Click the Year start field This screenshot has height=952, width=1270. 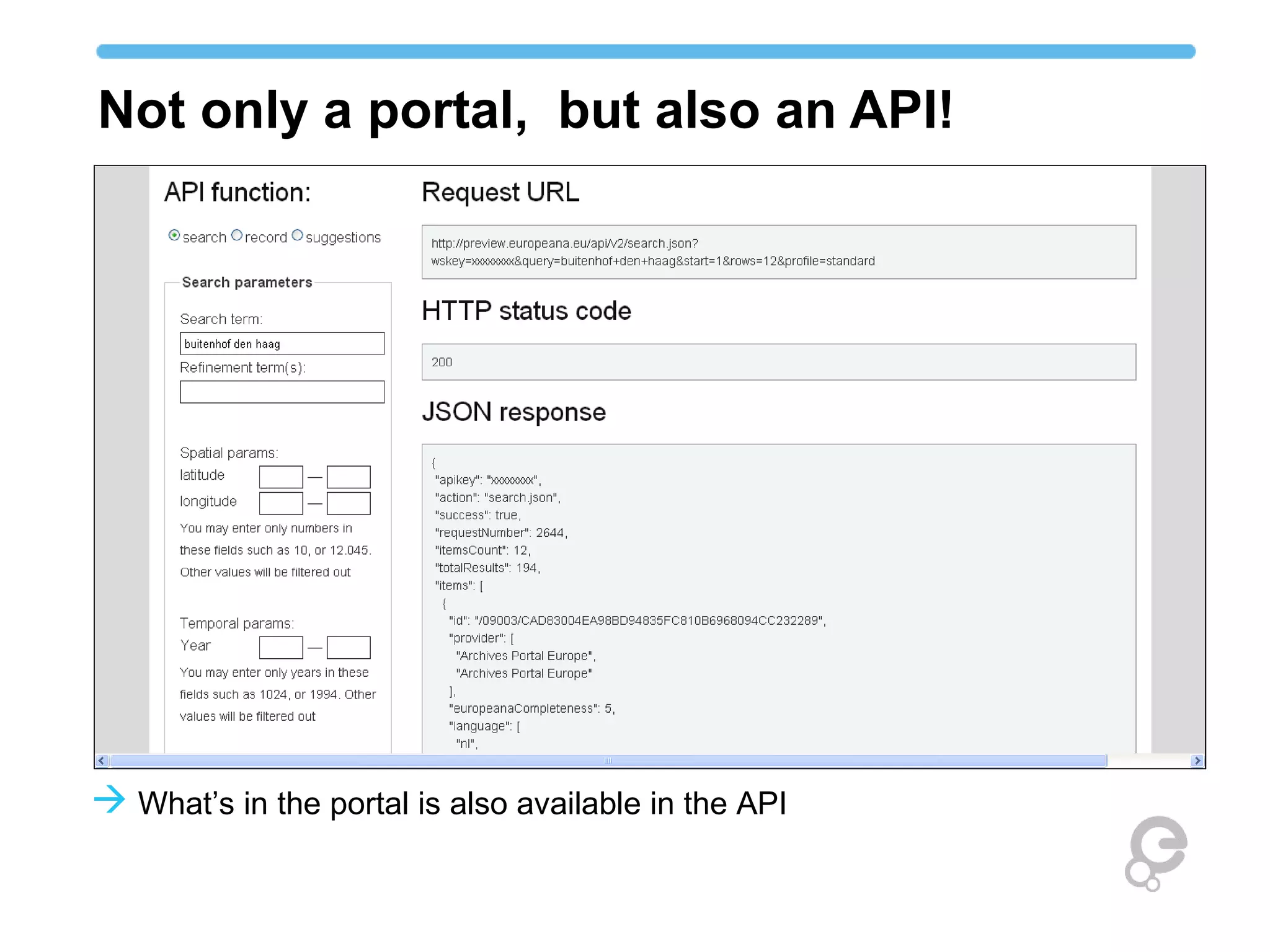point(281,648)
